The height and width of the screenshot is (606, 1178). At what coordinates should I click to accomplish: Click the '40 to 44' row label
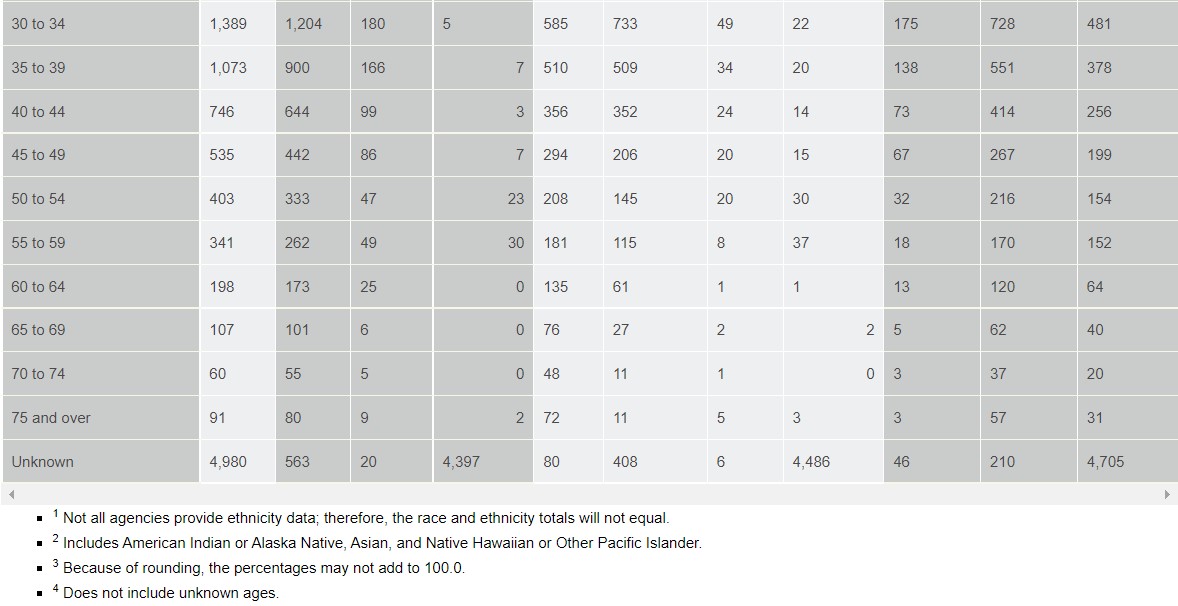point(101,111)
